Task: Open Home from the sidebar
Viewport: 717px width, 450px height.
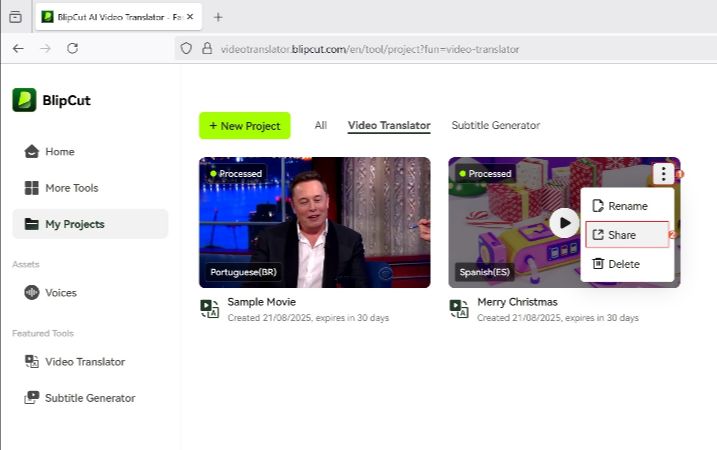Action: (x=59, y=152)
